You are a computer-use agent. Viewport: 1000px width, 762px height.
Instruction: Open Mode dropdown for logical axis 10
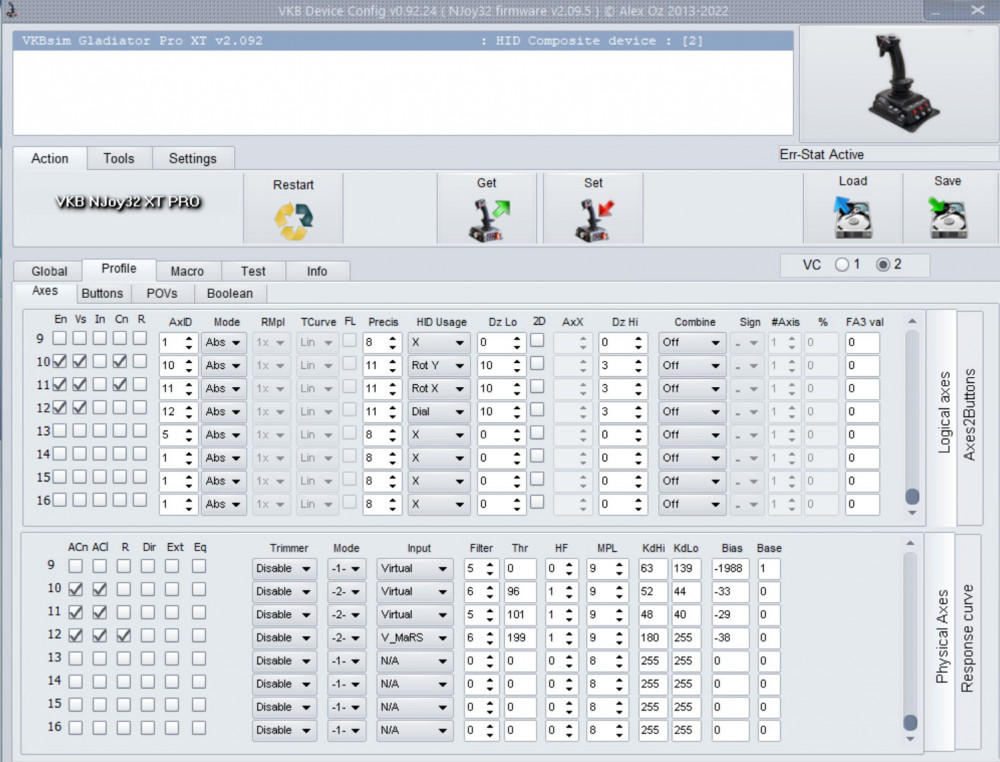[223, 365]
